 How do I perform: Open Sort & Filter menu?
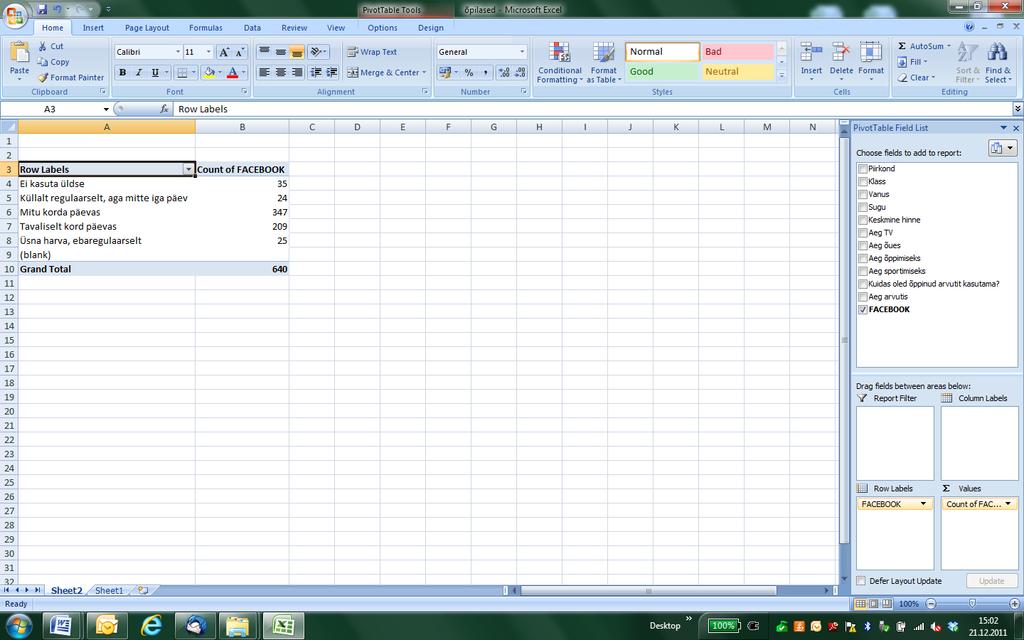pos(967,63)
